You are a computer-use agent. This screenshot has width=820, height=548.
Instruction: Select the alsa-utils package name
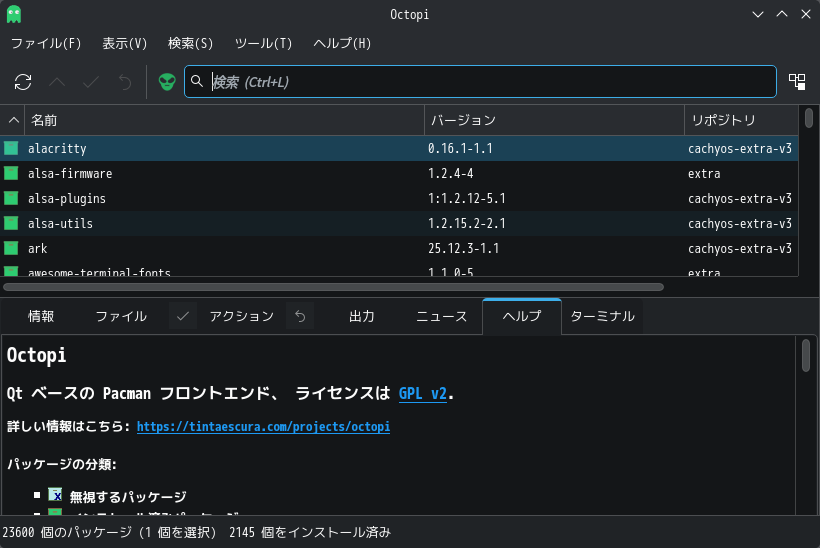coord(60,223)
